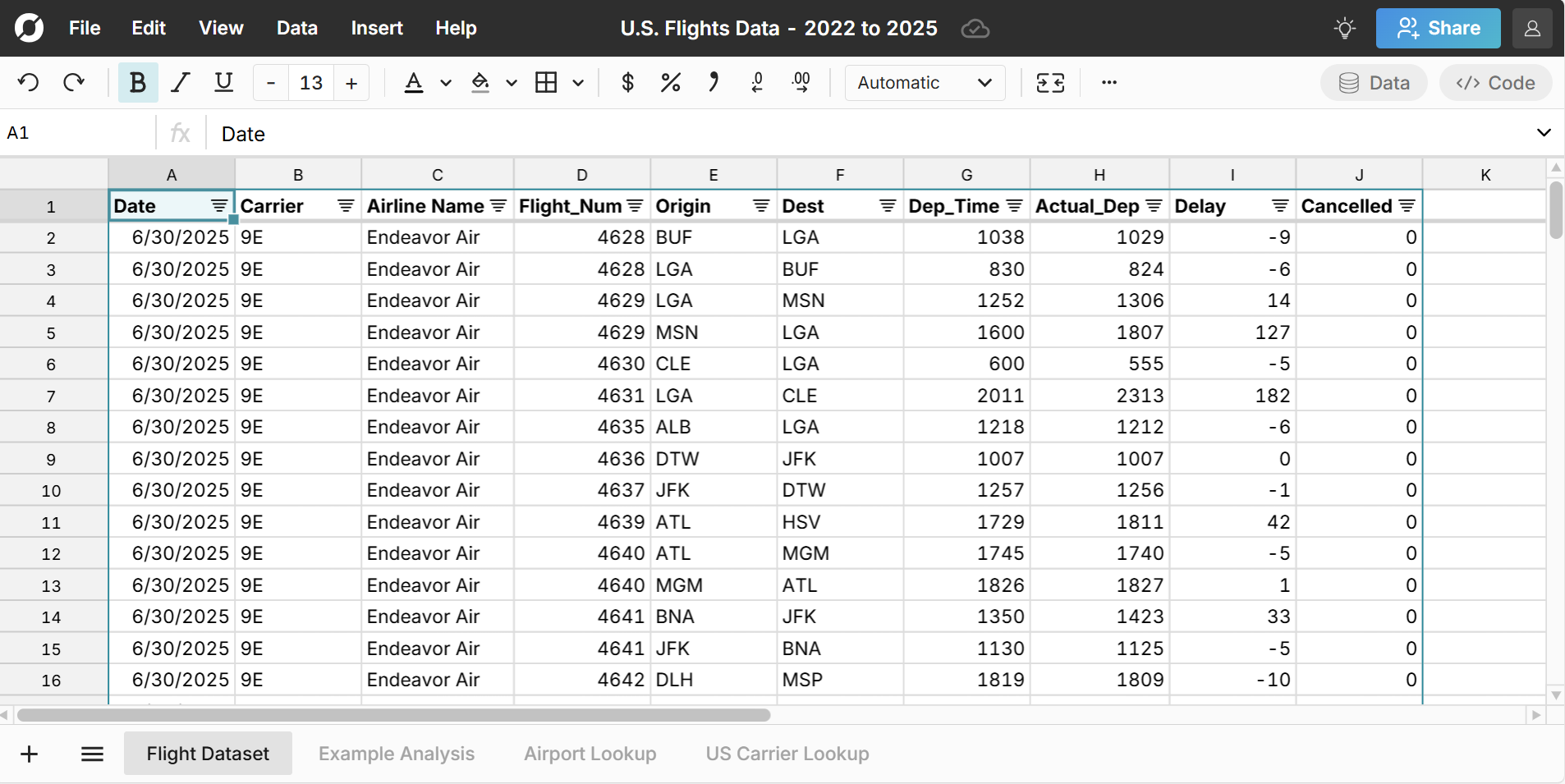Toggle bold formatting off
This screenshot has width=1565, height=784.
(x=137, y=82)
